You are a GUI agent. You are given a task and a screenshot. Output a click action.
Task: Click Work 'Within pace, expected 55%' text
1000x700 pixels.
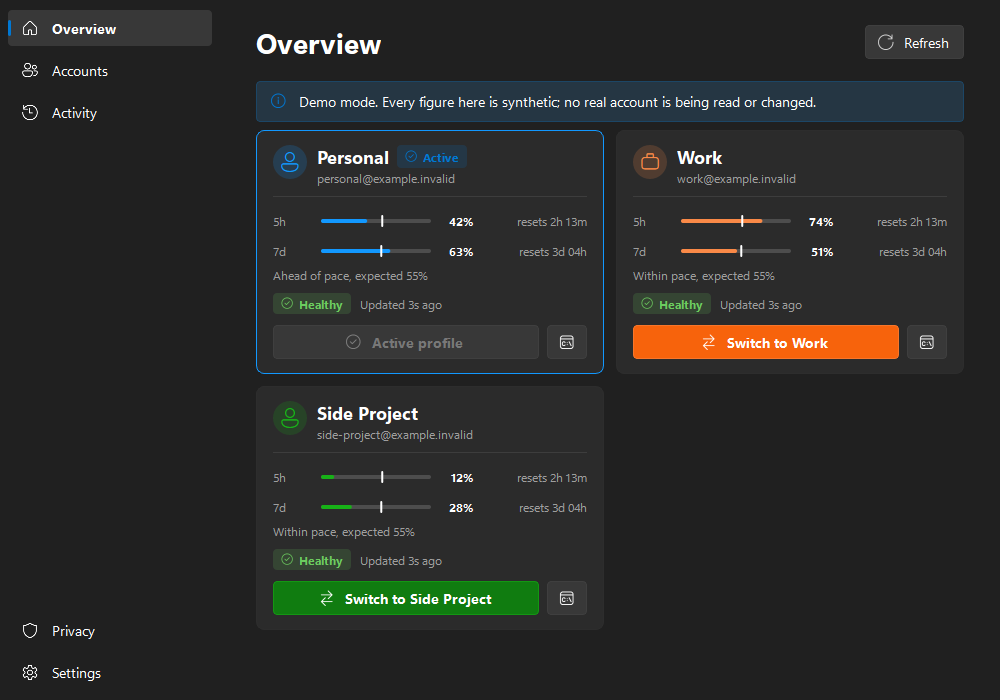[703, 276]
